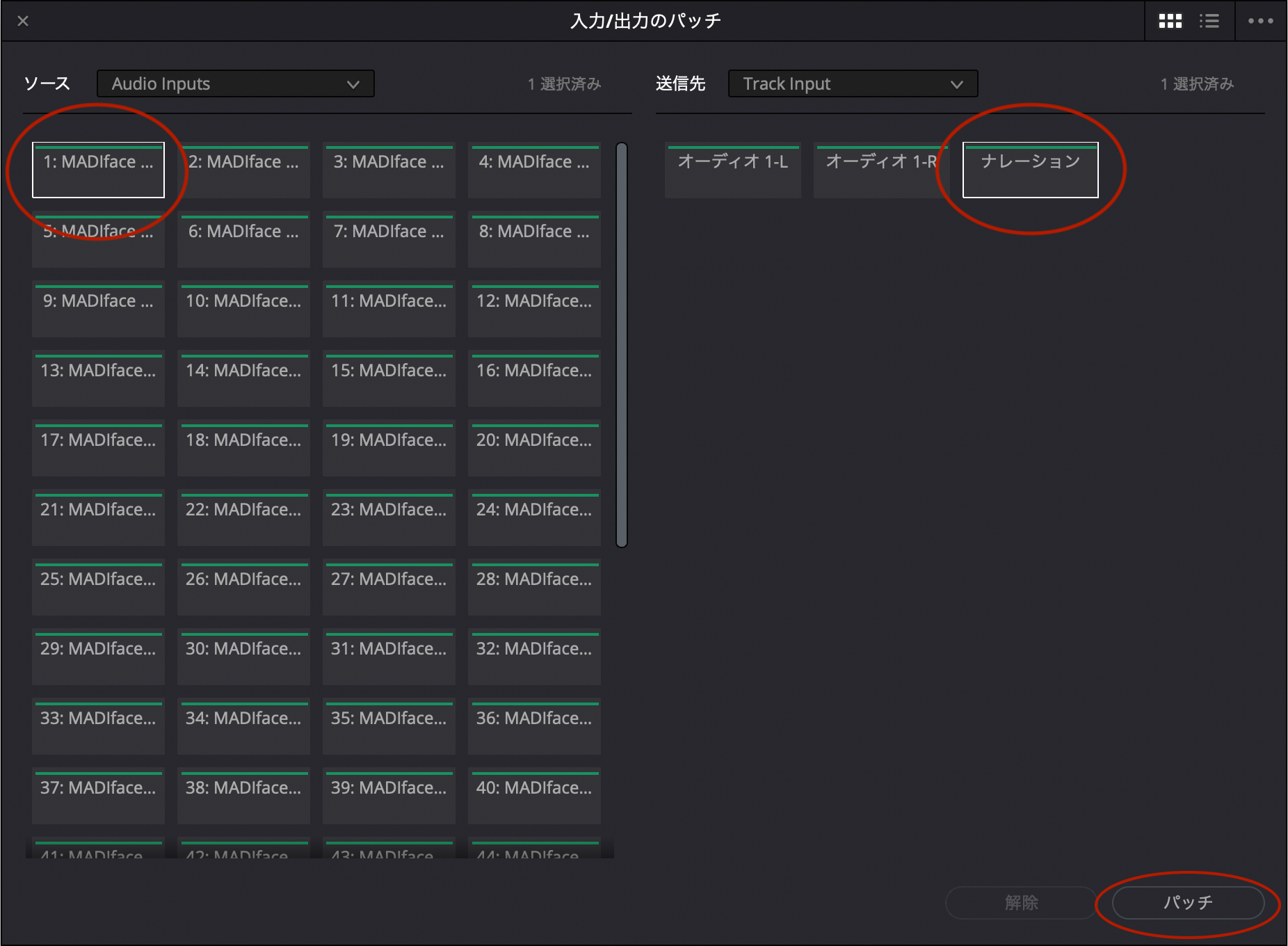Switch to list view icon
This screenshot has width=1288, height=946.
(1209, 21)
